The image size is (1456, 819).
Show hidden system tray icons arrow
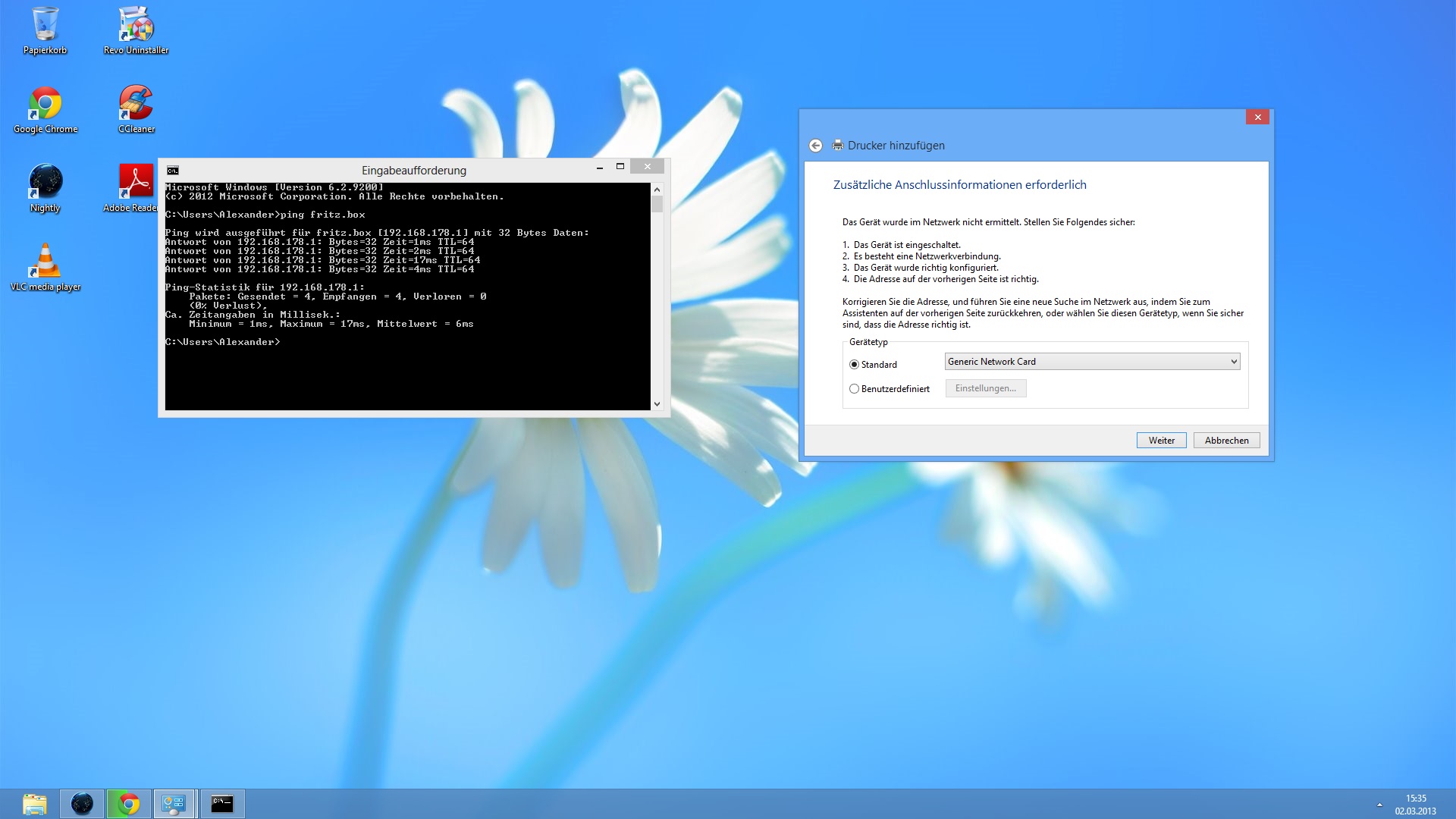pos(1379,805)
